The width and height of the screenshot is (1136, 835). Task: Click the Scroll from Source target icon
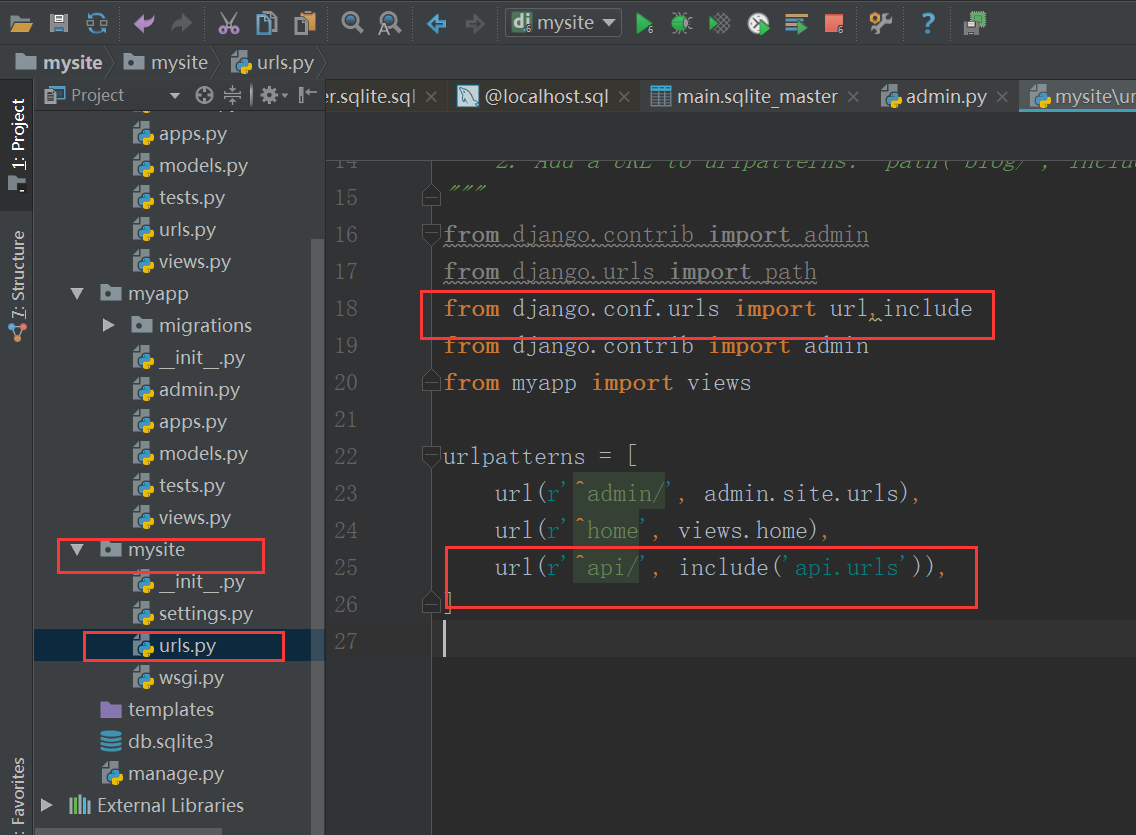[x=204, y=95]
